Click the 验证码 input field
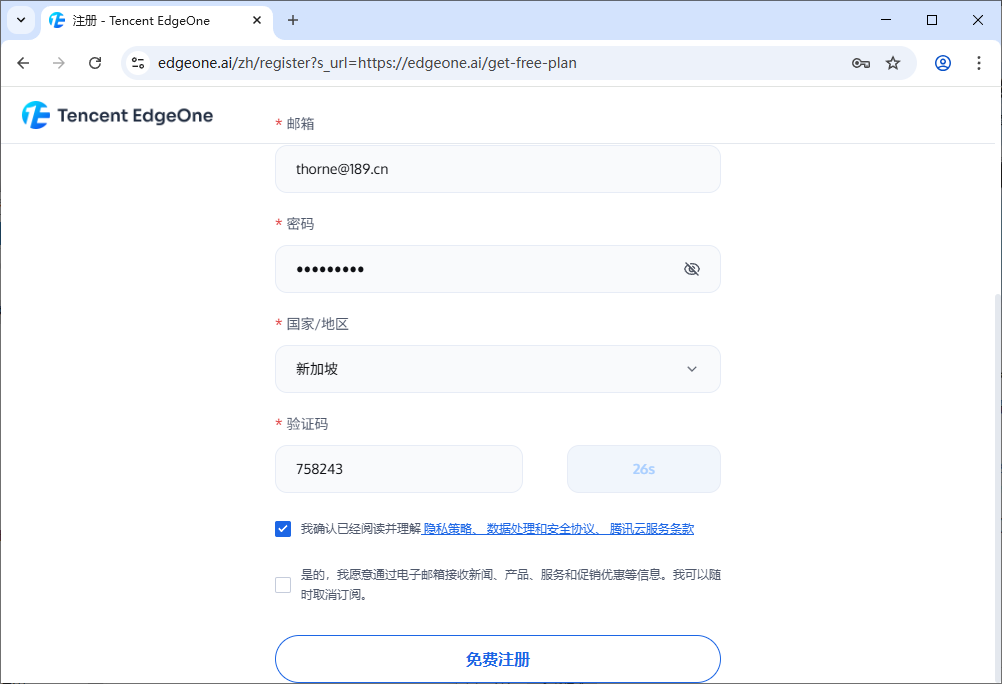Viewport: 1002px width, 684px height. [x=398, y=469]
